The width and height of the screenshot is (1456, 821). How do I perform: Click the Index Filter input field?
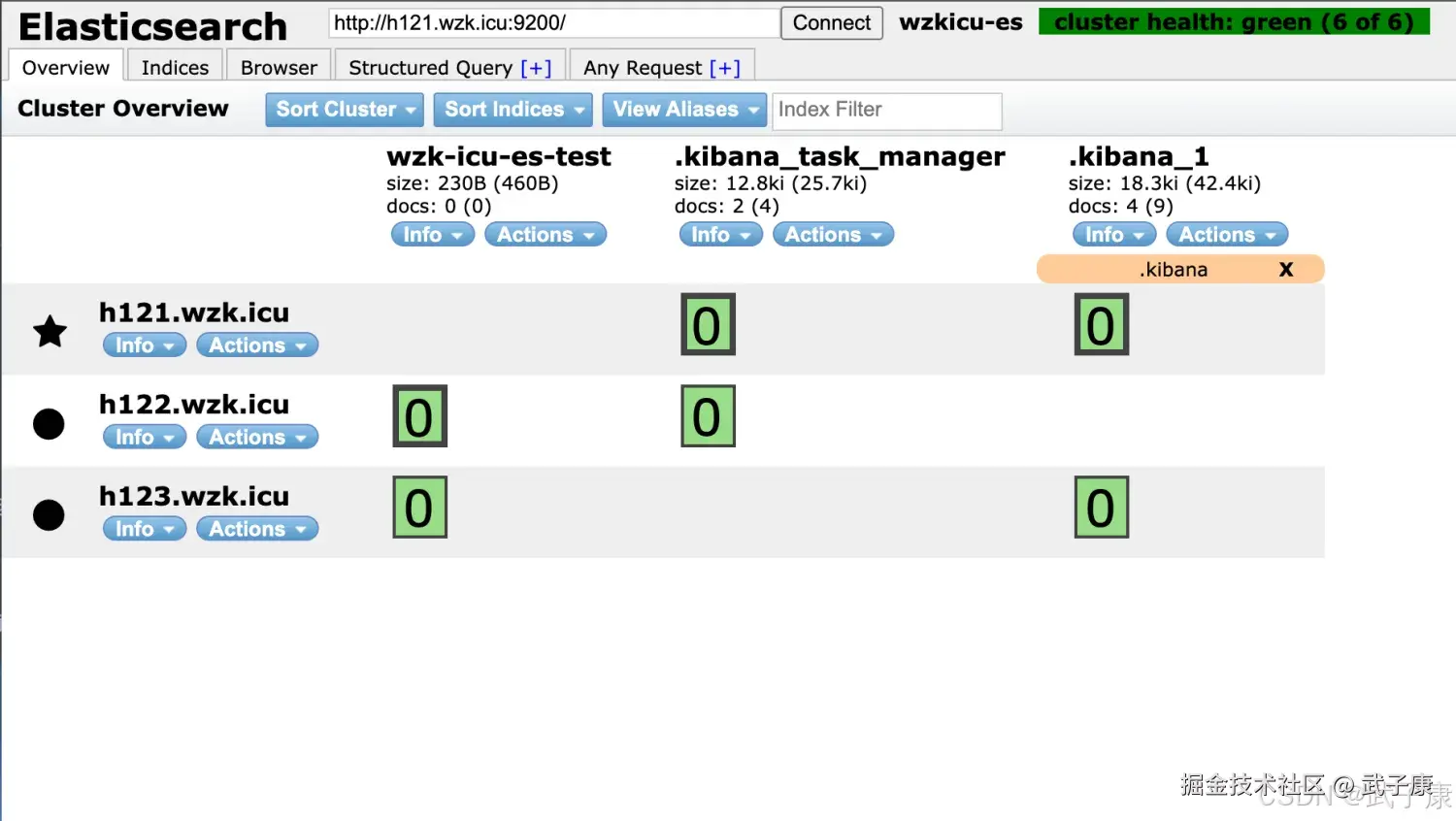(x=885, y=110)
